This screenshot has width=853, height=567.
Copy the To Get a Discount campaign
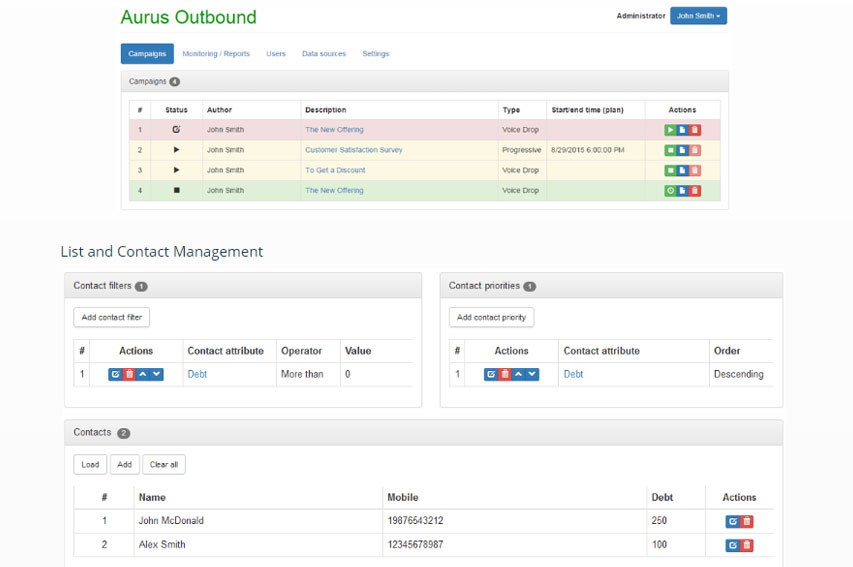(x=683, y=170)
